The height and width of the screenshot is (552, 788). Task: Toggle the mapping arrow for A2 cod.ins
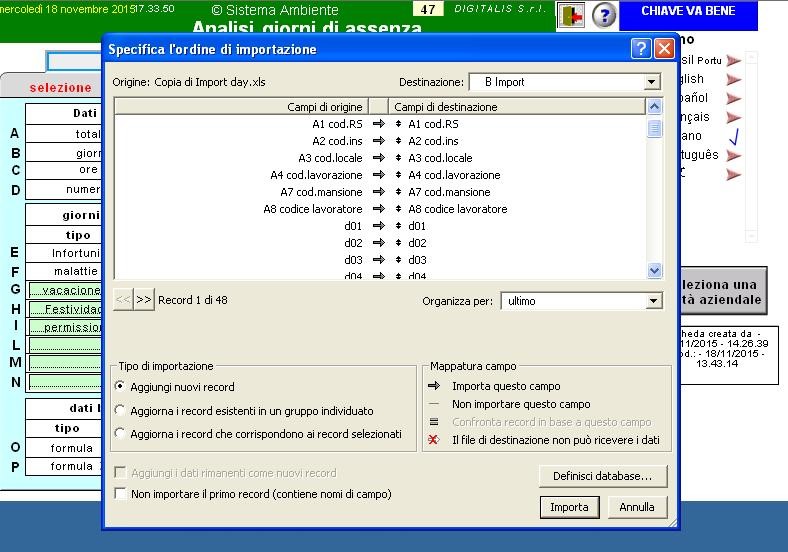point(379,141)
